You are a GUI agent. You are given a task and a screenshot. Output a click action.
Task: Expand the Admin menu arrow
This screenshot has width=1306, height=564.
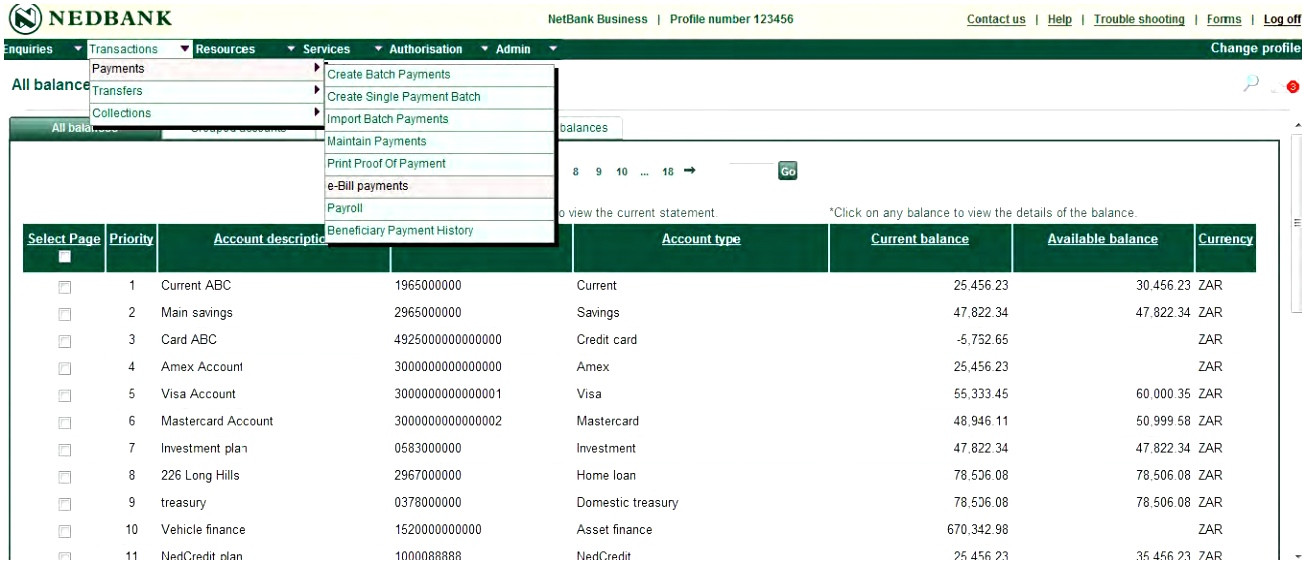(x=551, y=49)
